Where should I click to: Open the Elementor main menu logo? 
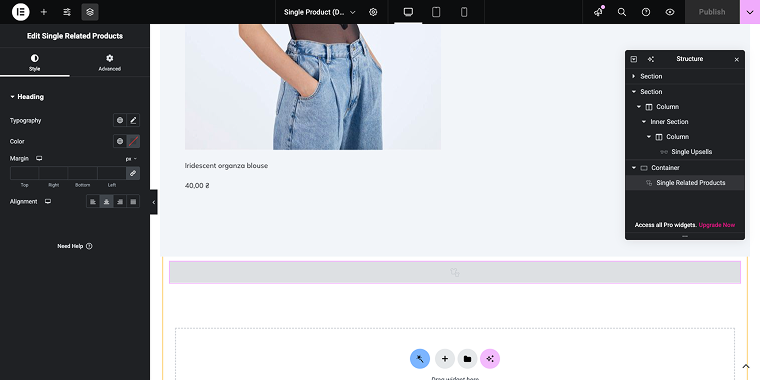(20, 12)
